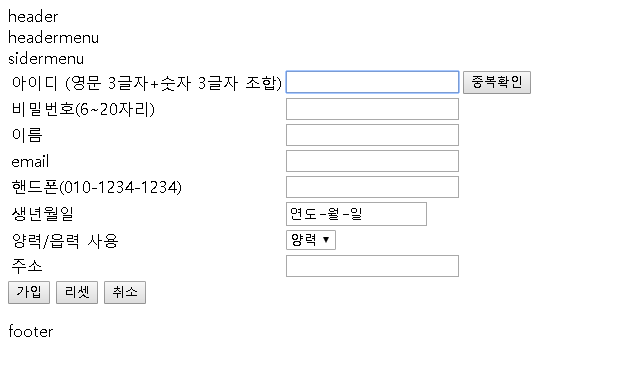Select the 주소 address field
This screenshot has width=632, height=387.
click(372, 266)
